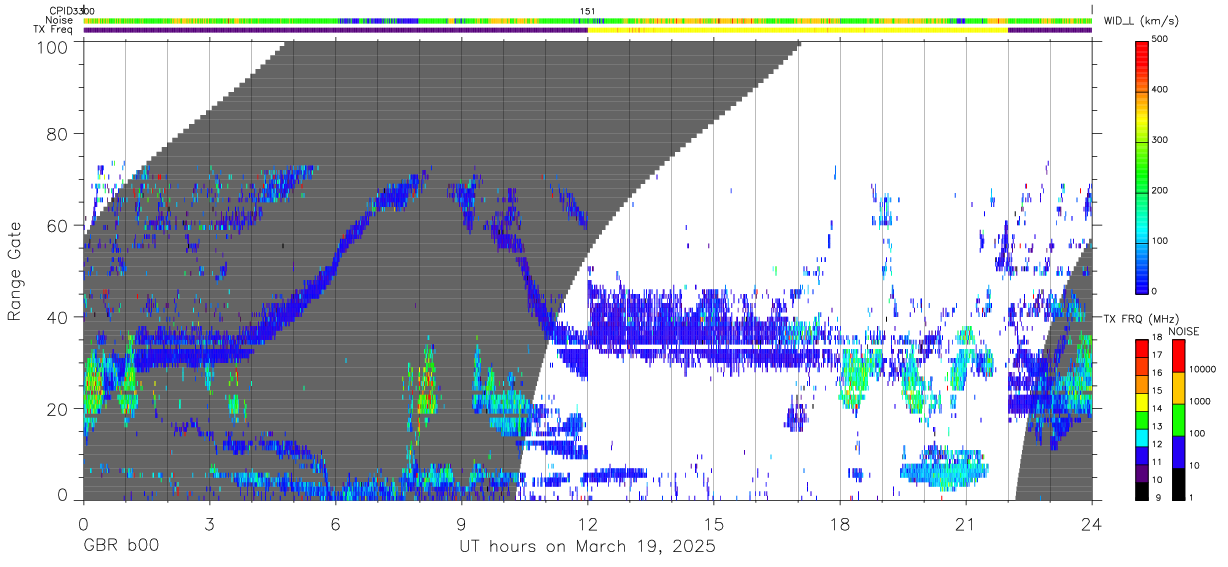The width and height of the screenshot is (1228, 567).
Task: Click the '24' UT hour tick label
Action: [x=1092, y=523]
